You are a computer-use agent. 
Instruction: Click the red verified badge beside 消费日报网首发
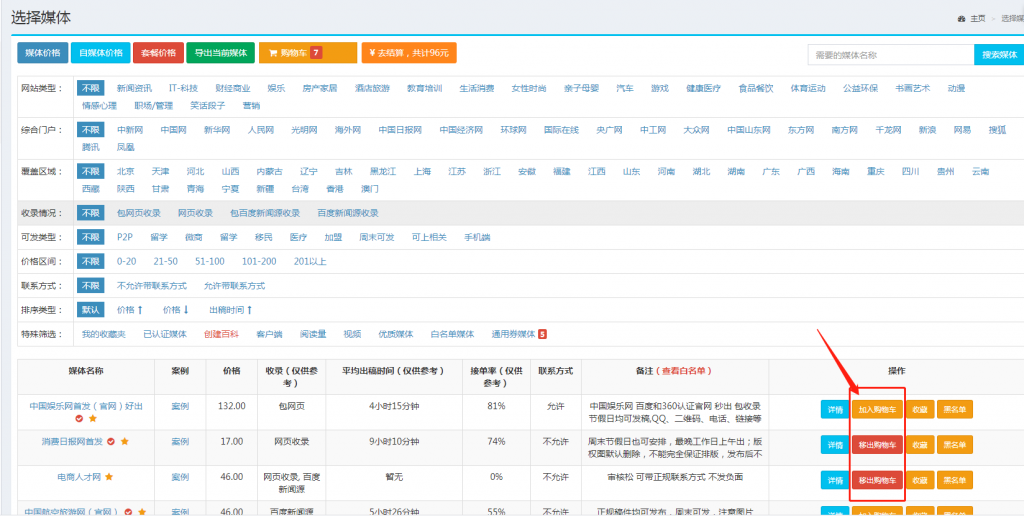[111, 441]
